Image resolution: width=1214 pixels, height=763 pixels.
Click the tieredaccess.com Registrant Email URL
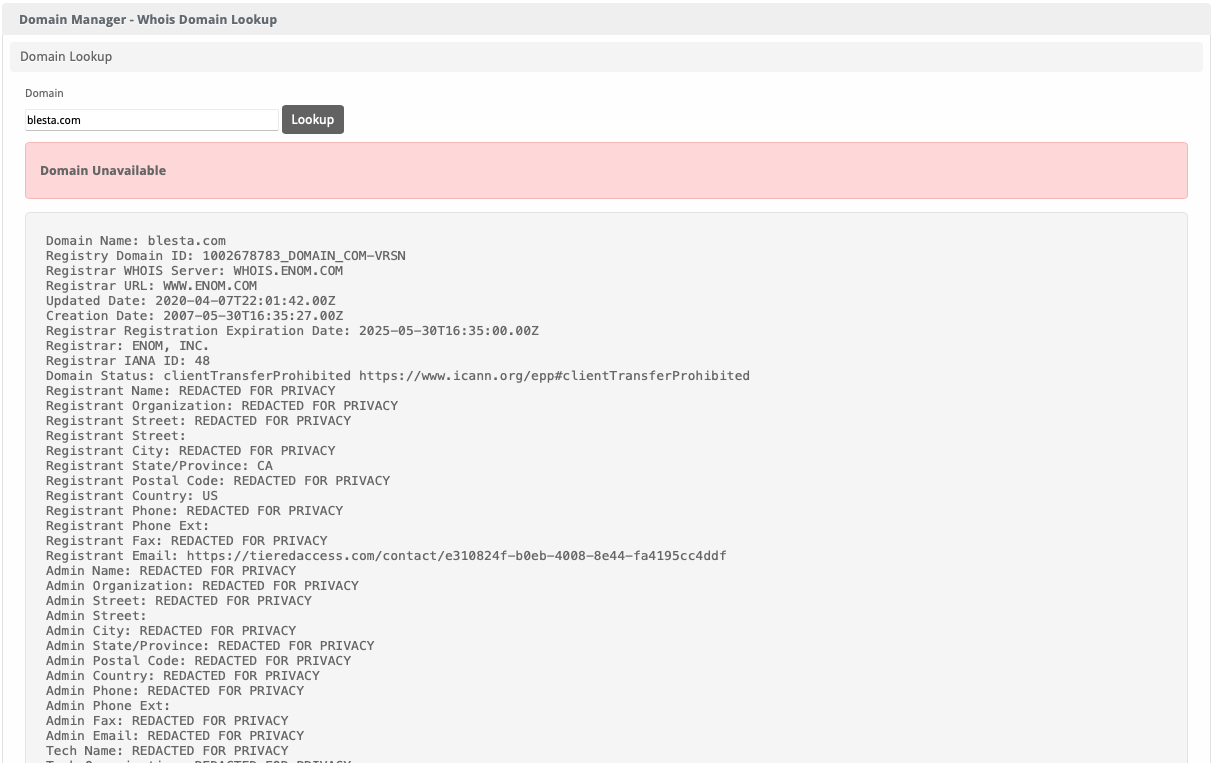point(456,556)
